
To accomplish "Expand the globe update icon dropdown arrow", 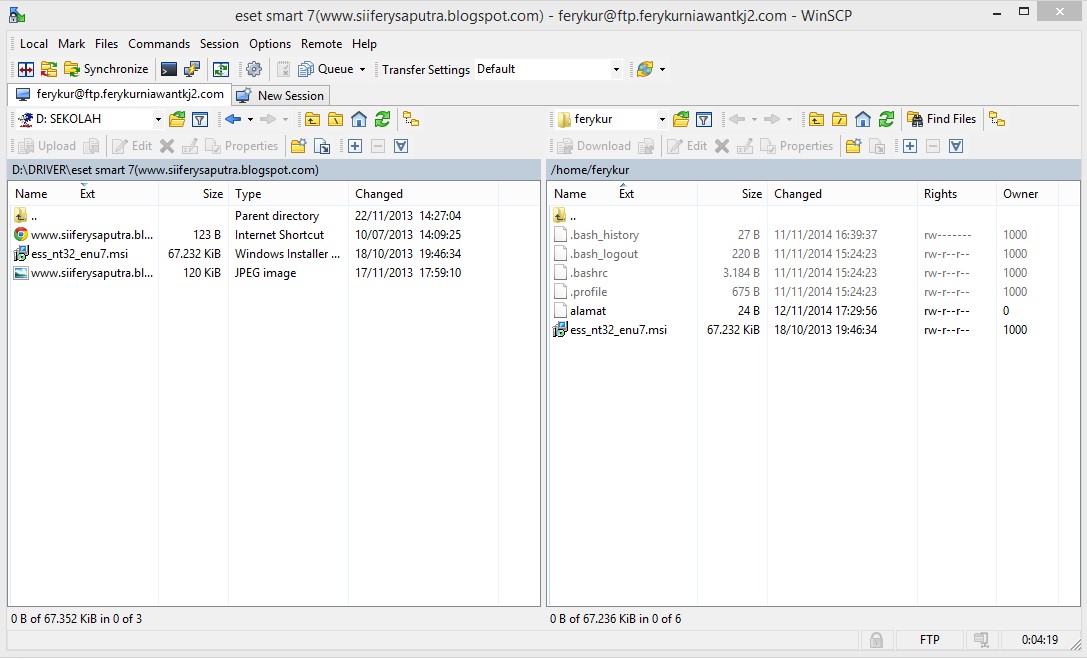I will [x=662, y=69].
